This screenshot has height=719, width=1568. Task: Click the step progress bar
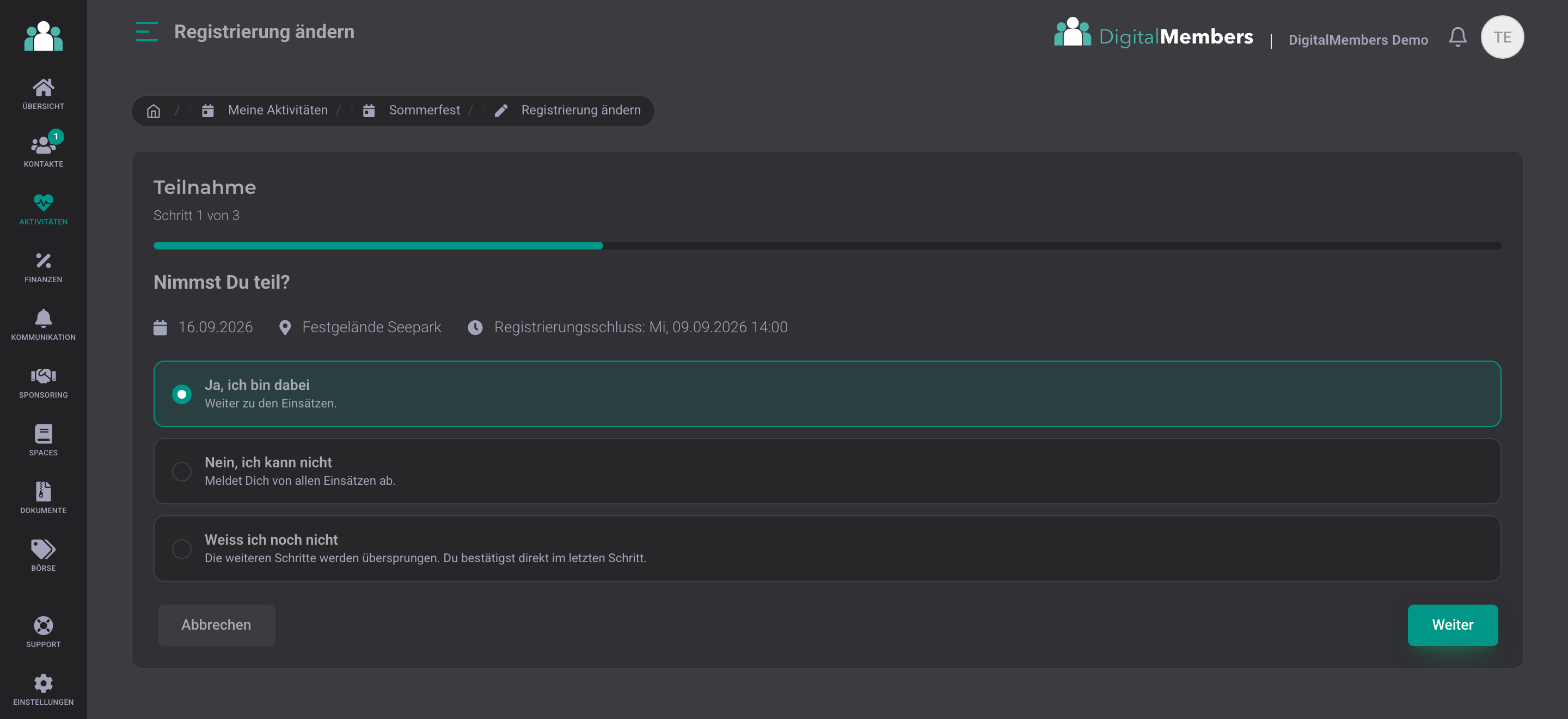827,245
